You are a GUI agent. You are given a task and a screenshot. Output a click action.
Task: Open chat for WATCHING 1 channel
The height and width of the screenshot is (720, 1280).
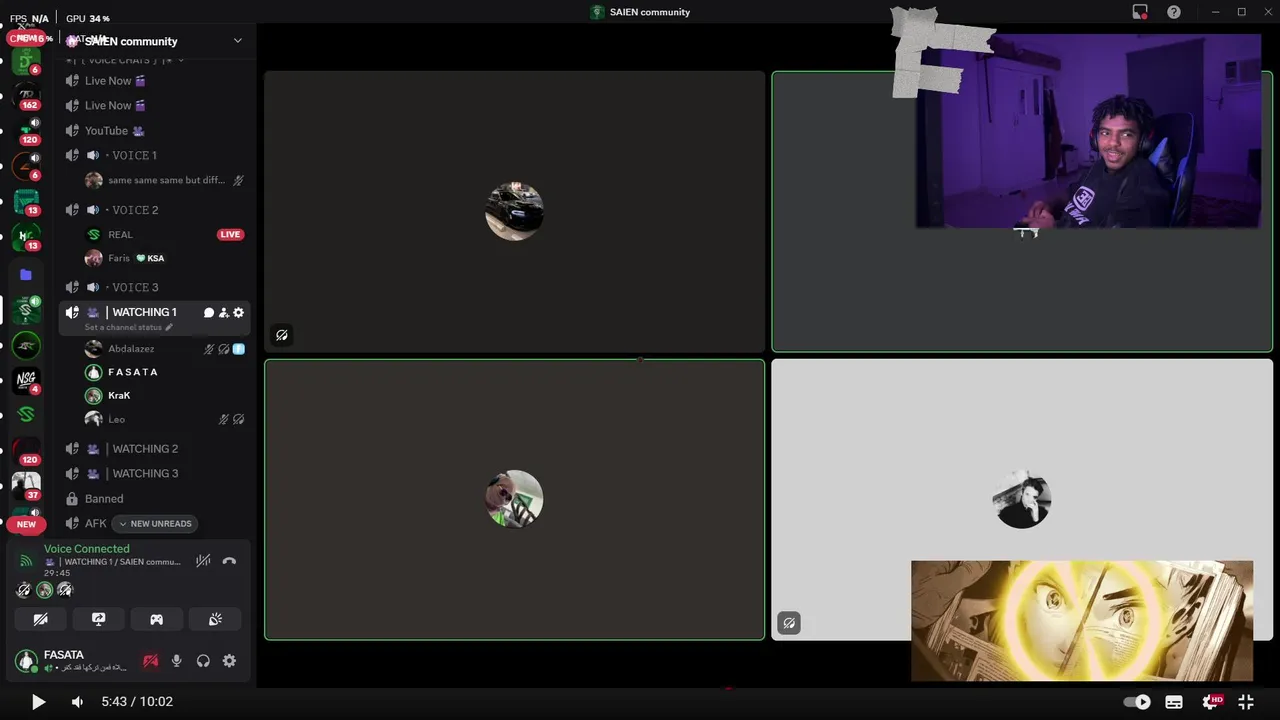[x=209, y=313]
